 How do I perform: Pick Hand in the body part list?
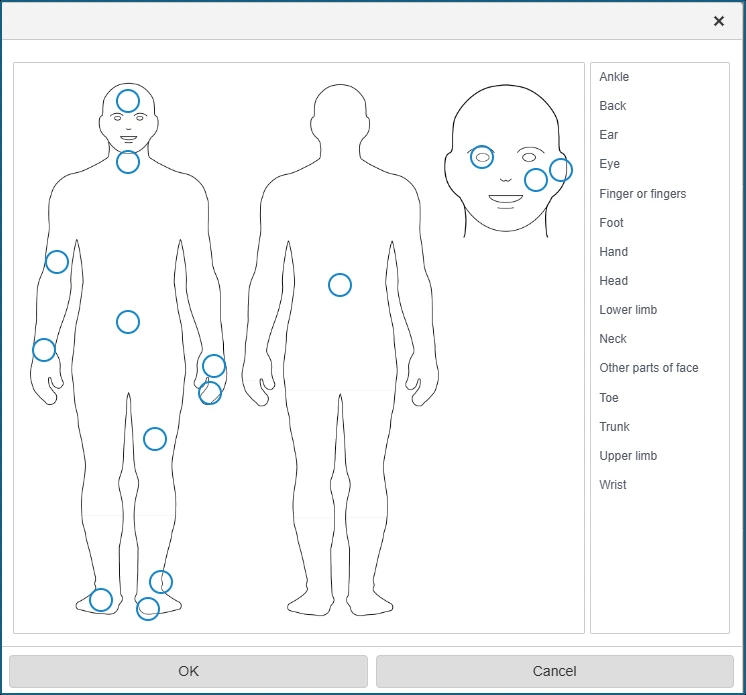click(614, 252)
